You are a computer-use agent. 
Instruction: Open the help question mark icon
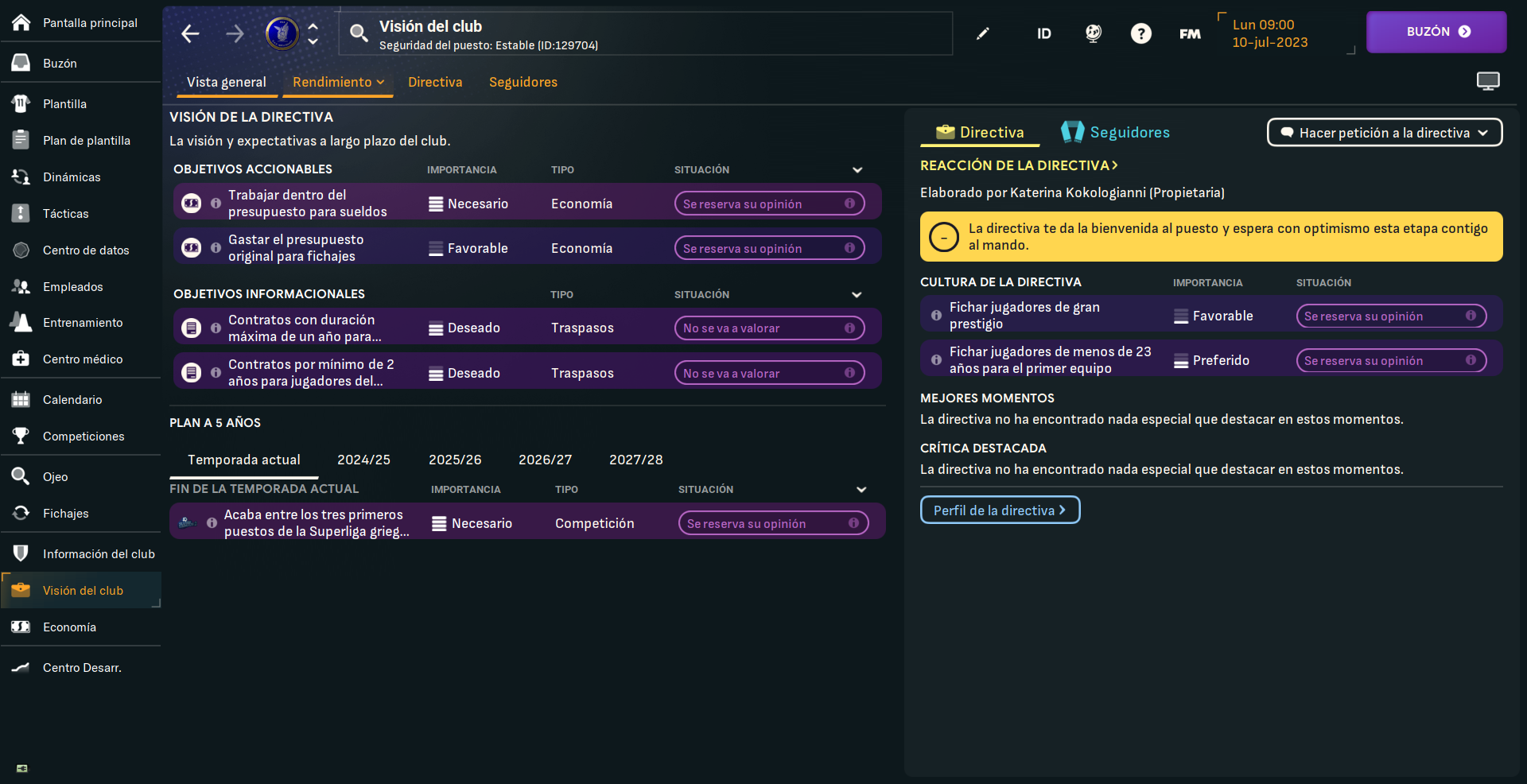tap(1141, 33)
